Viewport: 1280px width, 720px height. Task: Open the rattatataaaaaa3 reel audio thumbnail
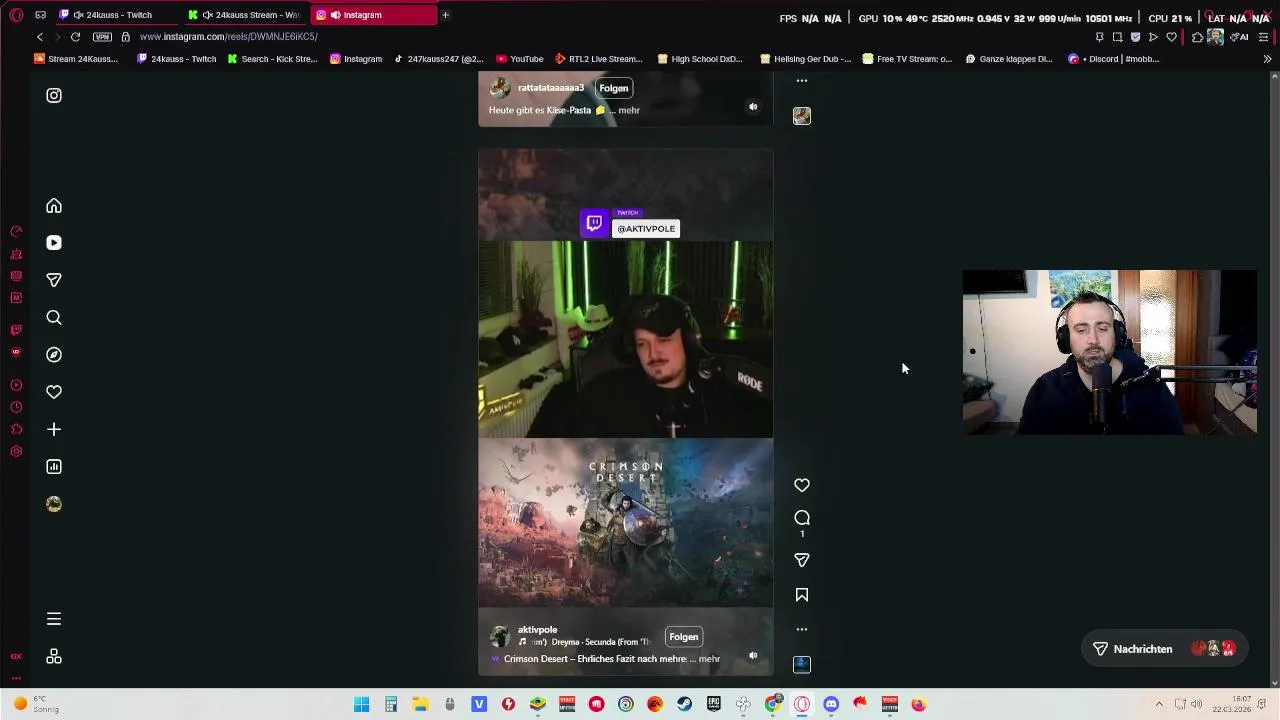coord(802,116)
